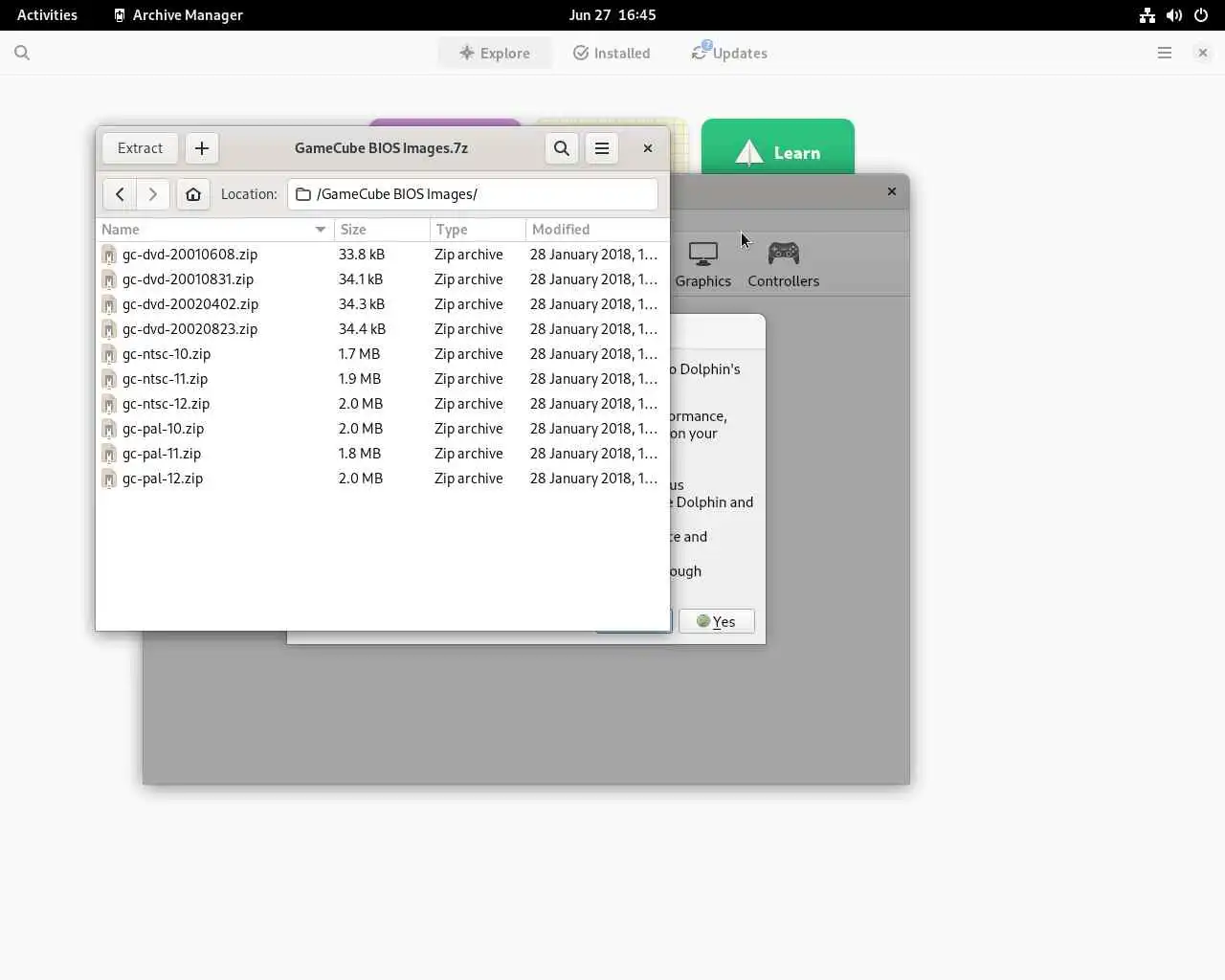
Task: Select gc-pal-10.zip file name
Action: (163, 429)
